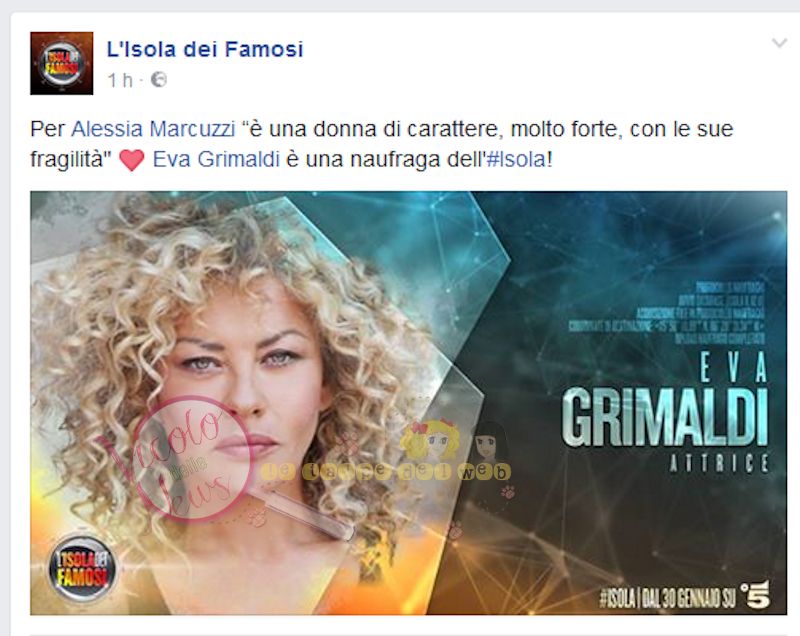
Task: Open Eva Grimaldi's photo in the post
Action: click(x=408, y=402)
